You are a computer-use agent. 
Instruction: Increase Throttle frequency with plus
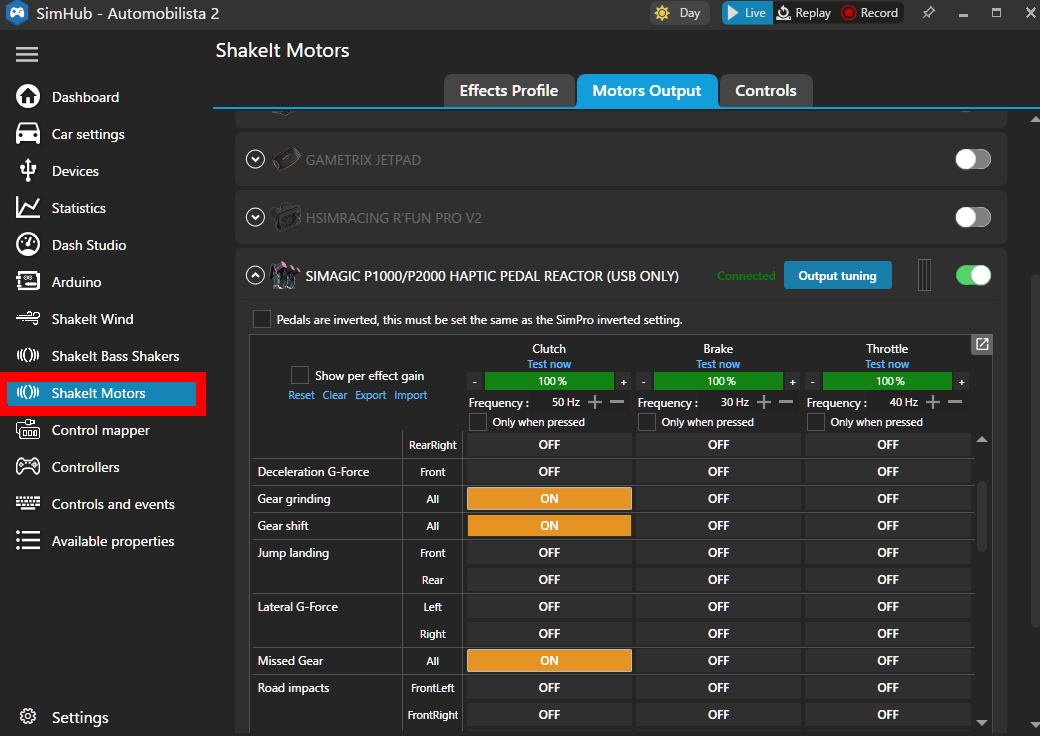click(933, 402)
